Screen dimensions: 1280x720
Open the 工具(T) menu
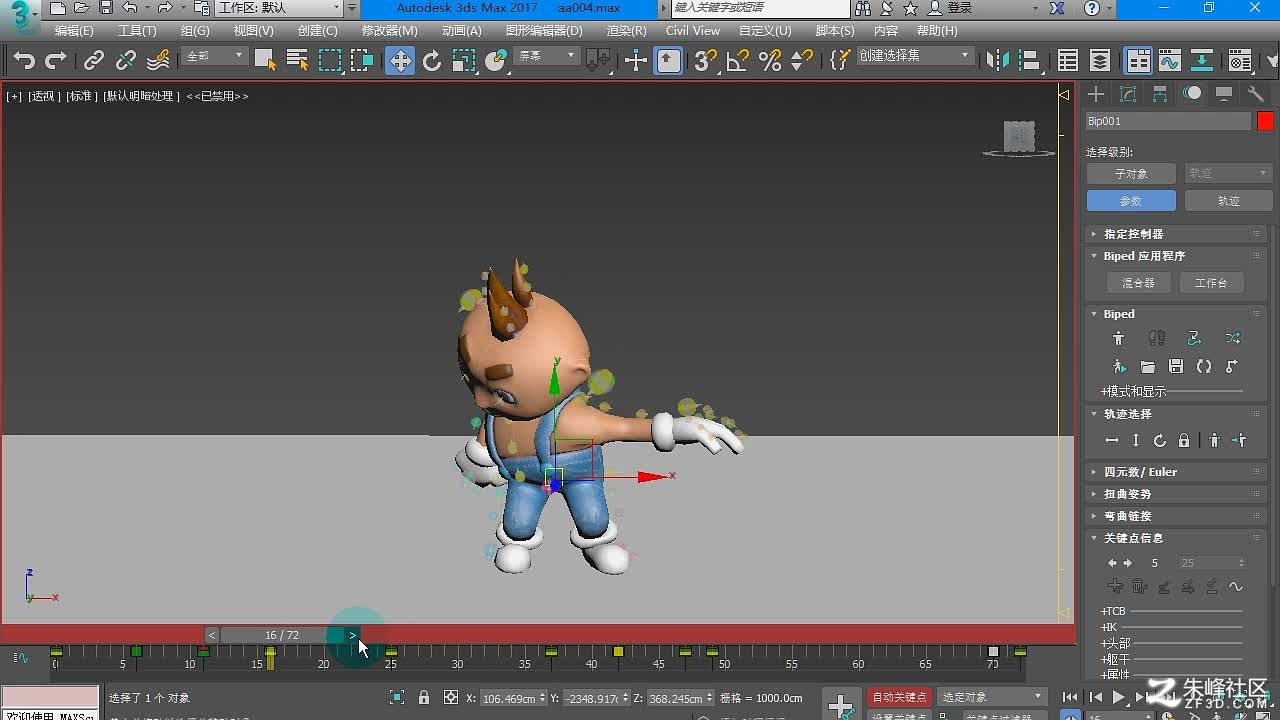tap(137, 31)
